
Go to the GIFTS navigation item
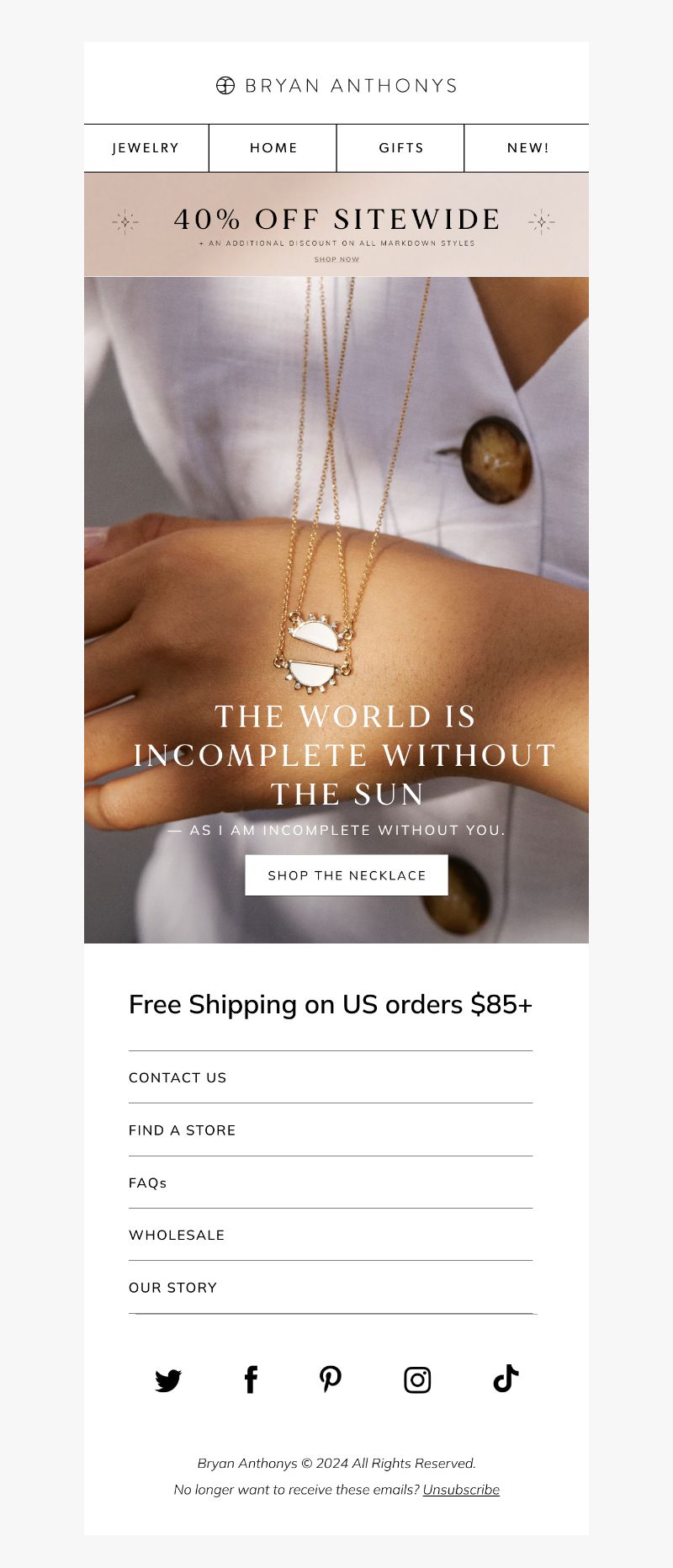[401, 148]
